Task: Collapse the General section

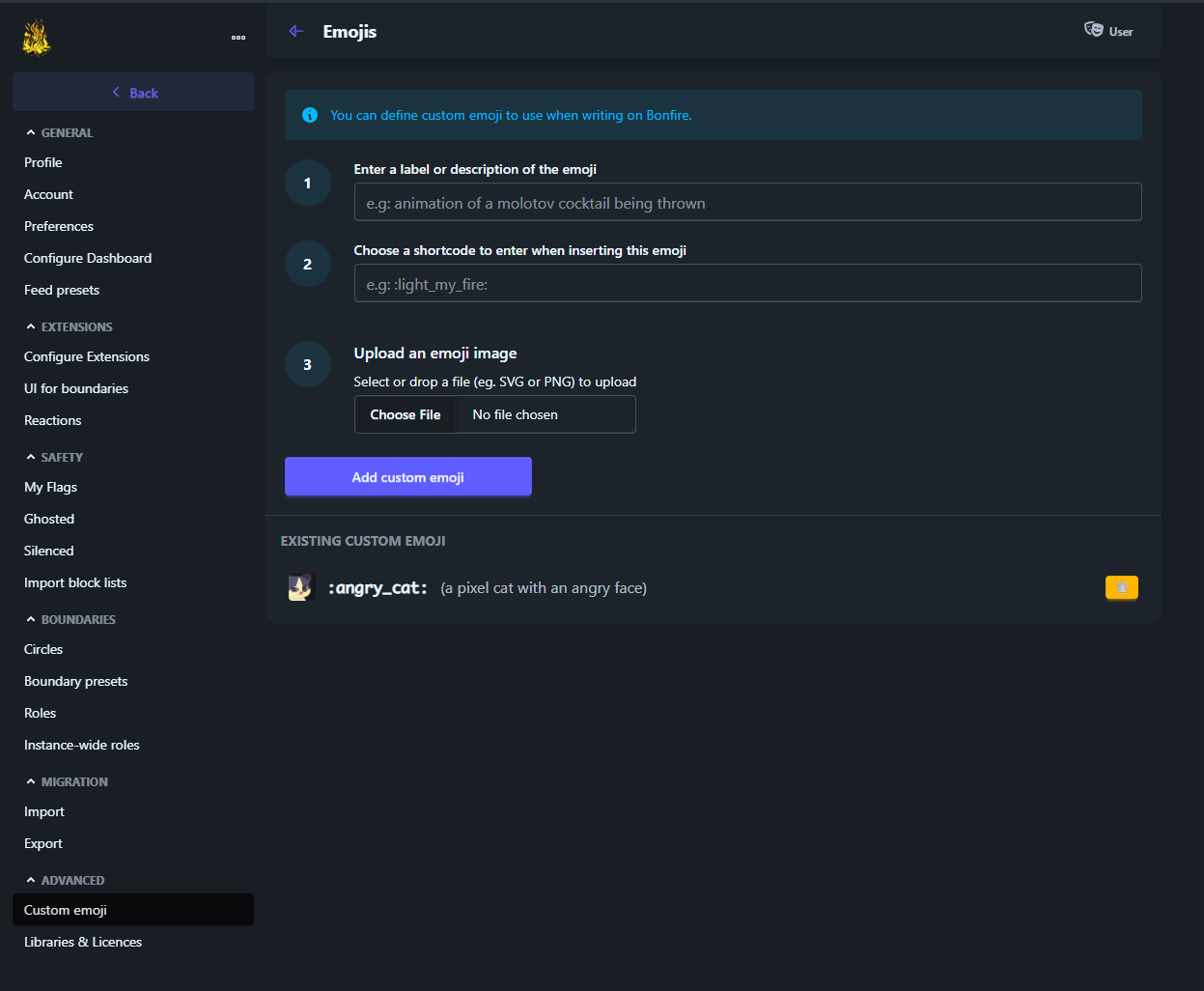Action: 31,133
